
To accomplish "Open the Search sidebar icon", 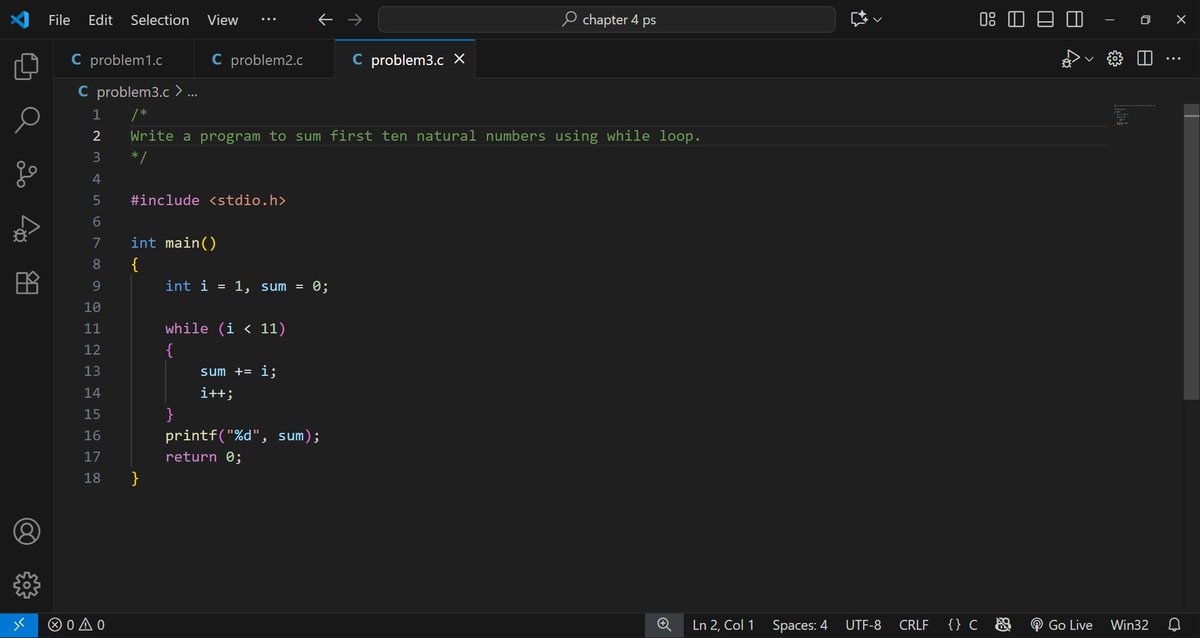I will point(25,119).
